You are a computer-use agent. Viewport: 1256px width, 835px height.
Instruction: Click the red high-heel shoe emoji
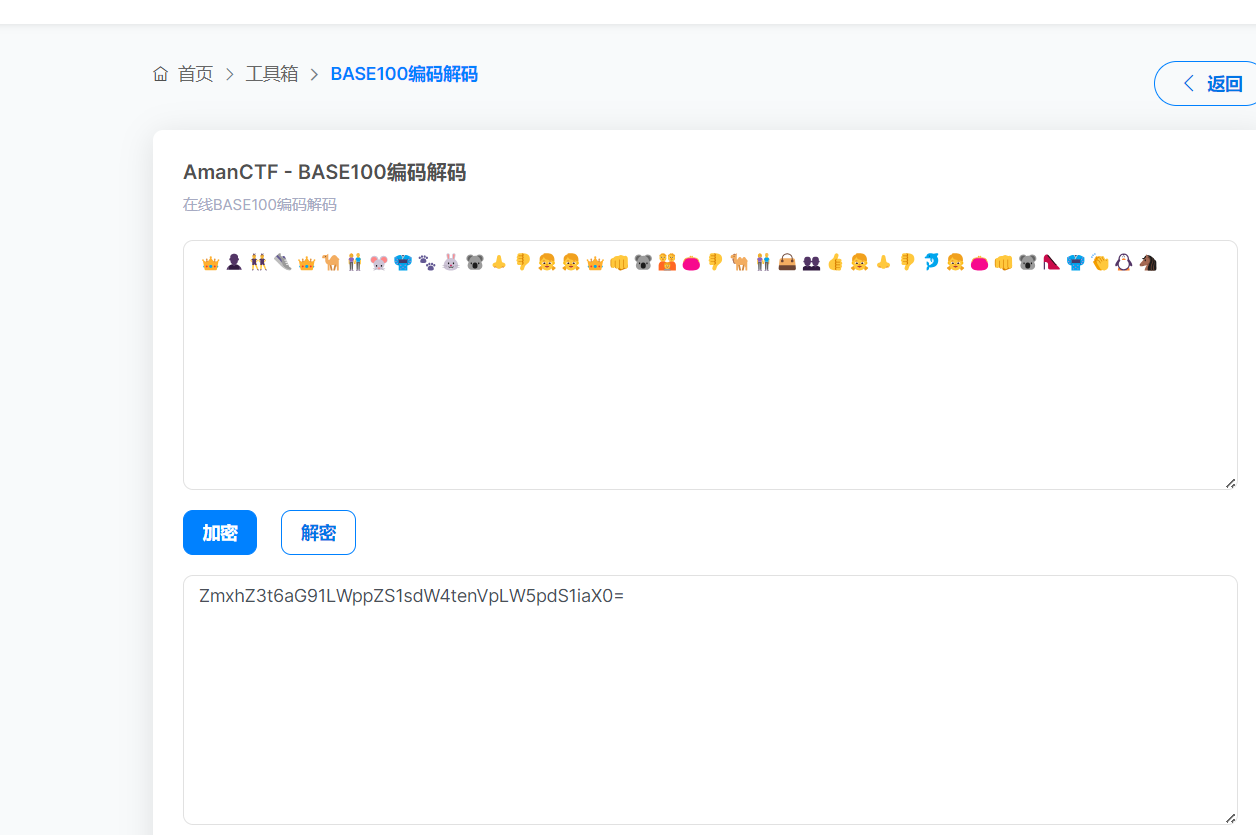[1051, 262]
